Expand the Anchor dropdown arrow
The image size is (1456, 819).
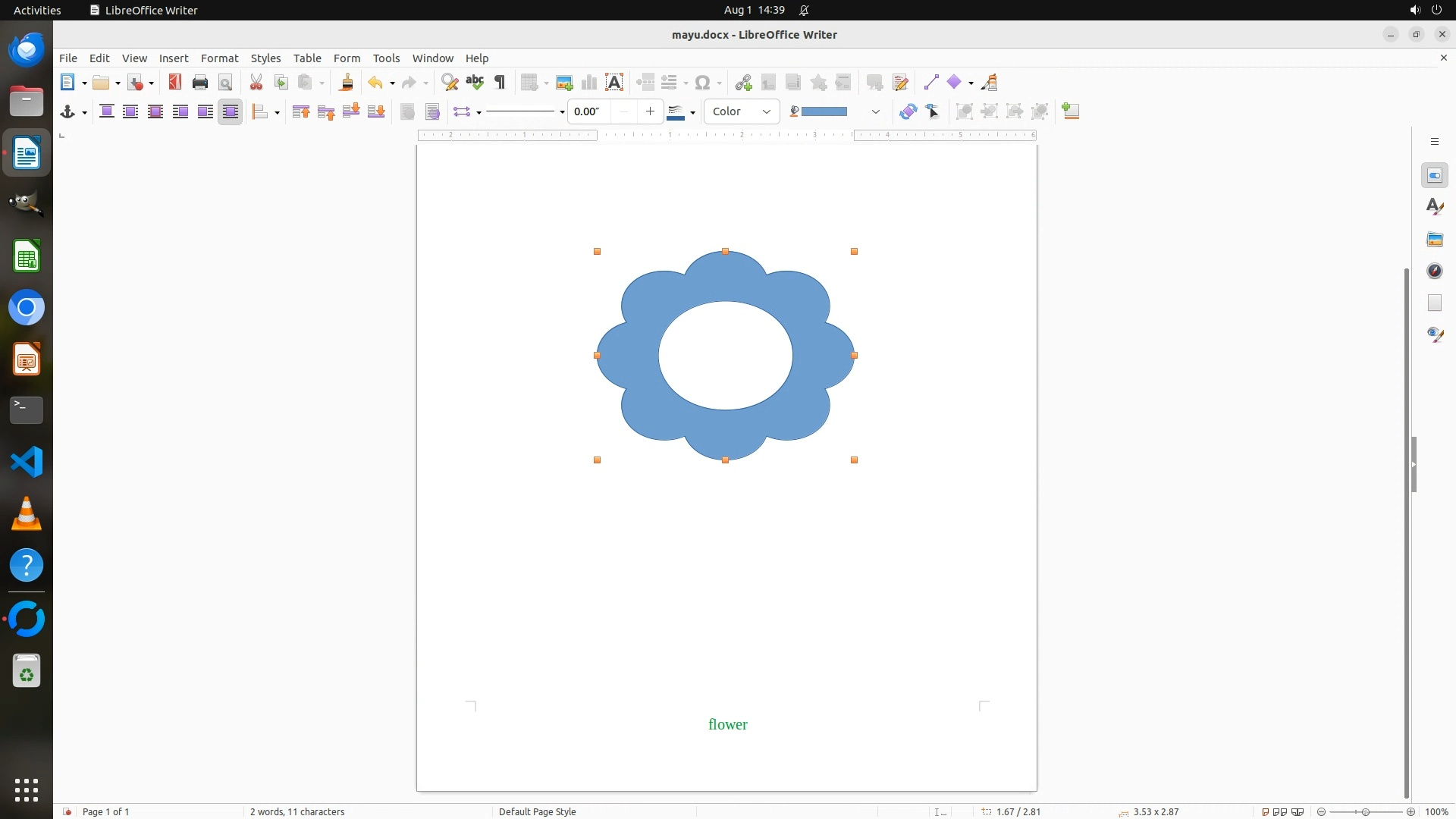point(84,112)
